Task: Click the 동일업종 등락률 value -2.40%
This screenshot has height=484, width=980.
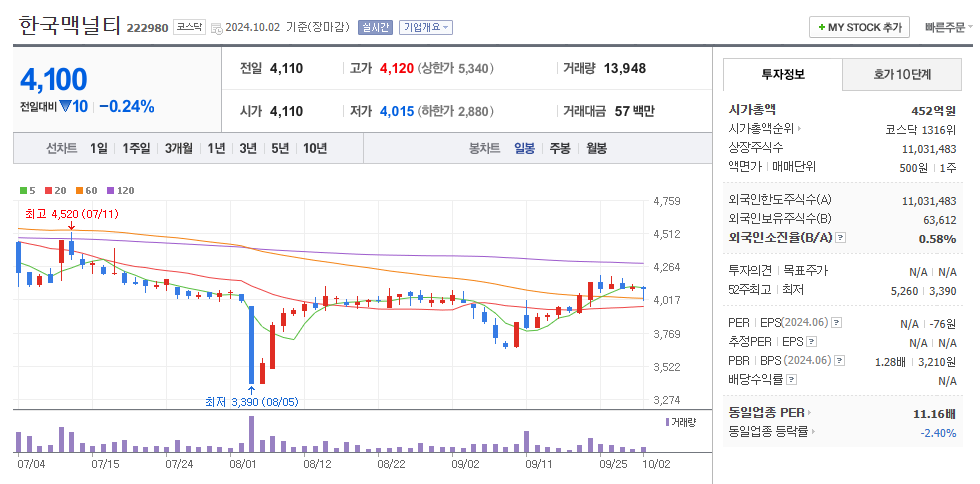Action: coord(938,432)
